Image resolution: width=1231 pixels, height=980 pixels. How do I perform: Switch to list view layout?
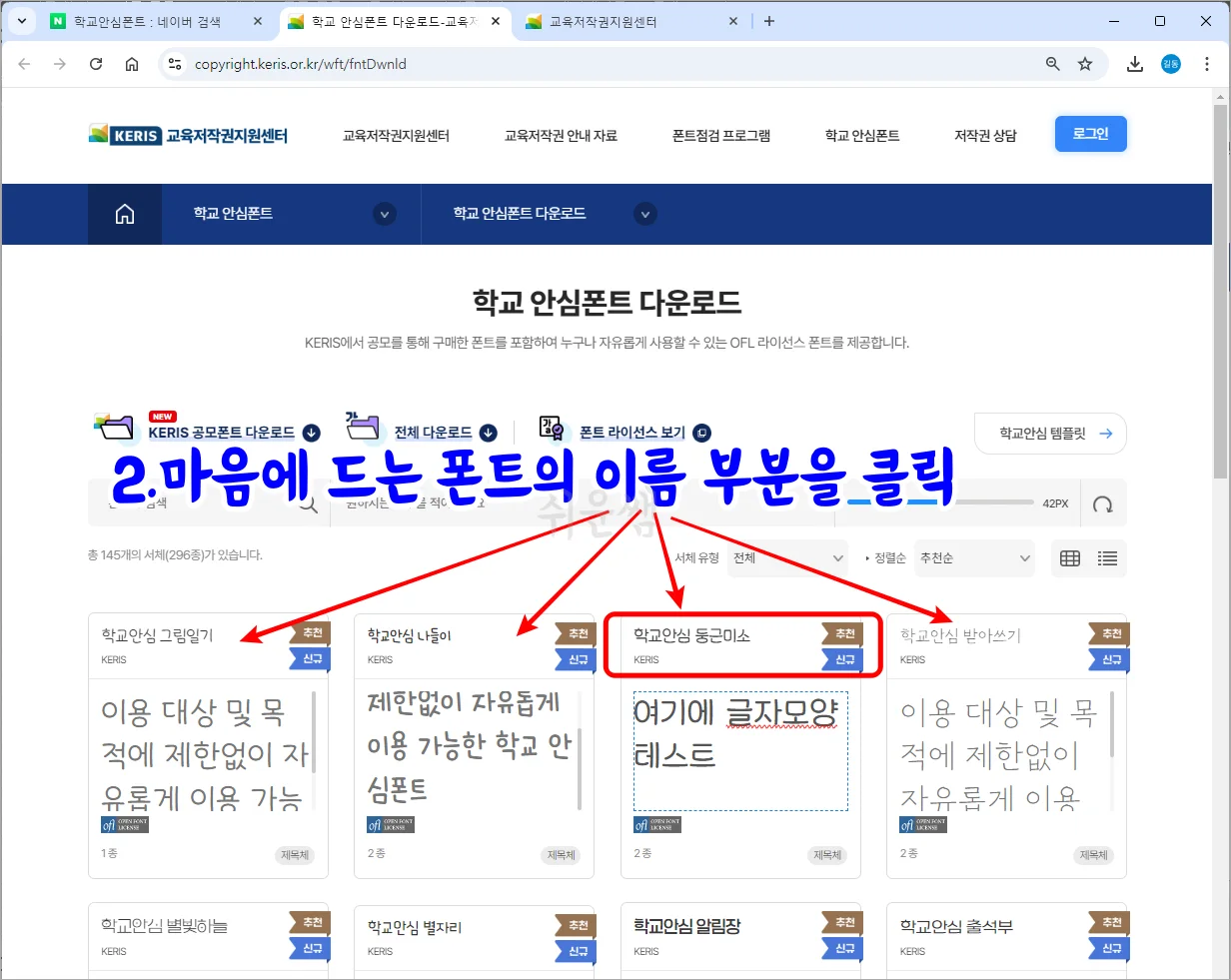click(1107, 558)
